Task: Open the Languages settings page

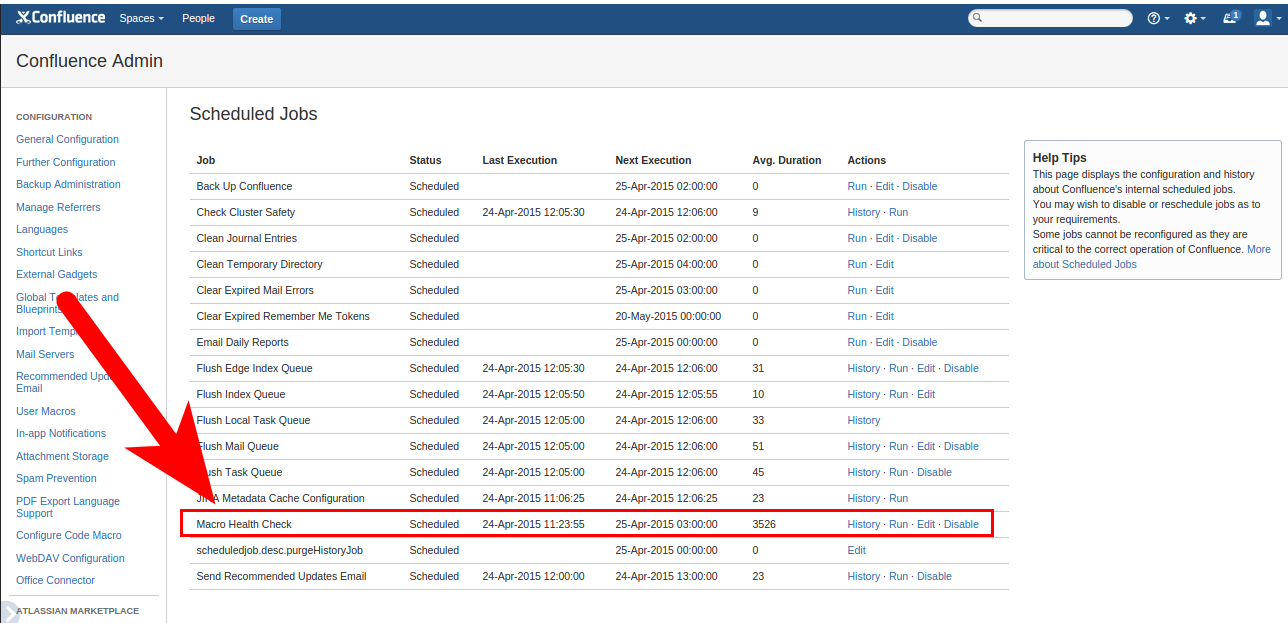Action: pyautogui.click(x=42, y=230)
